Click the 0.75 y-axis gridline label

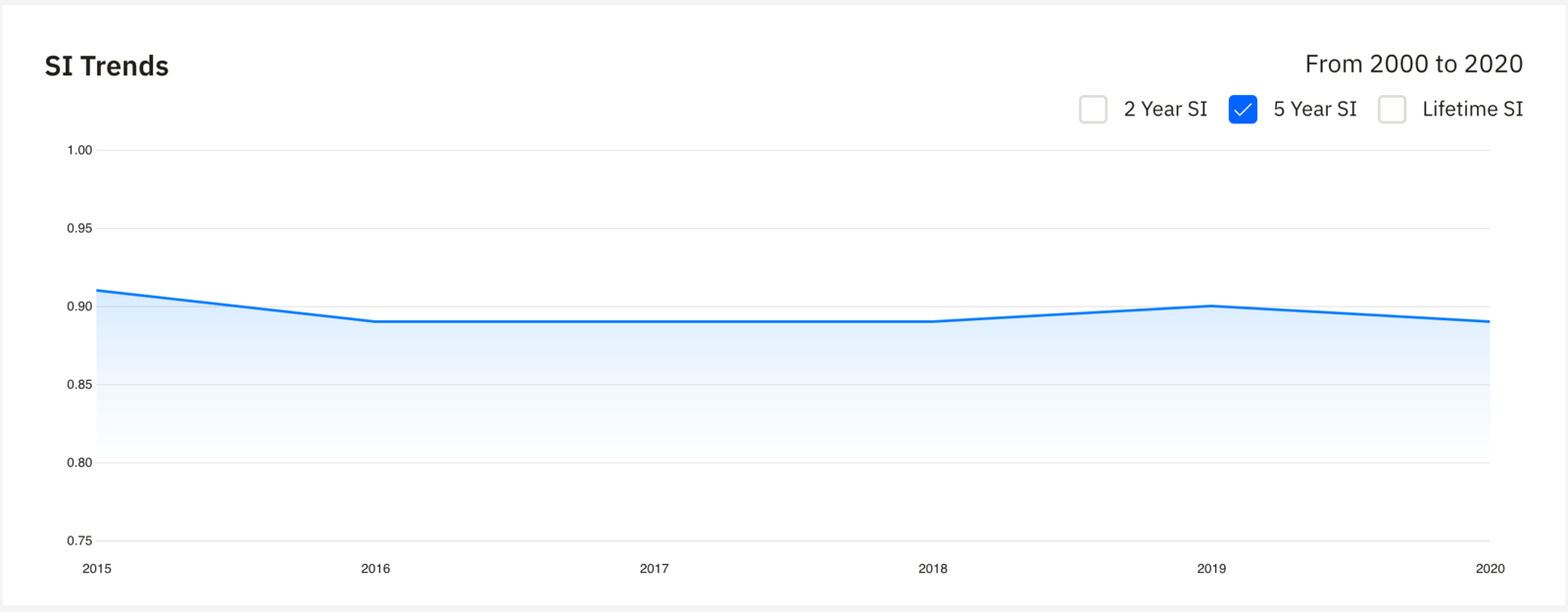[79, 541]
